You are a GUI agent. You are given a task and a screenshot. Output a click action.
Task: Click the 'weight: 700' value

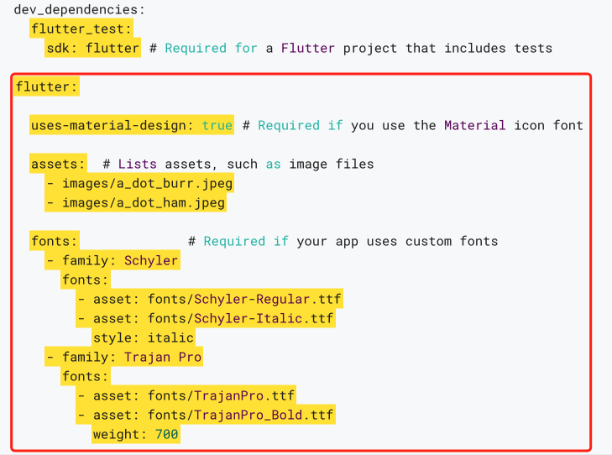(x=135, y=434)
